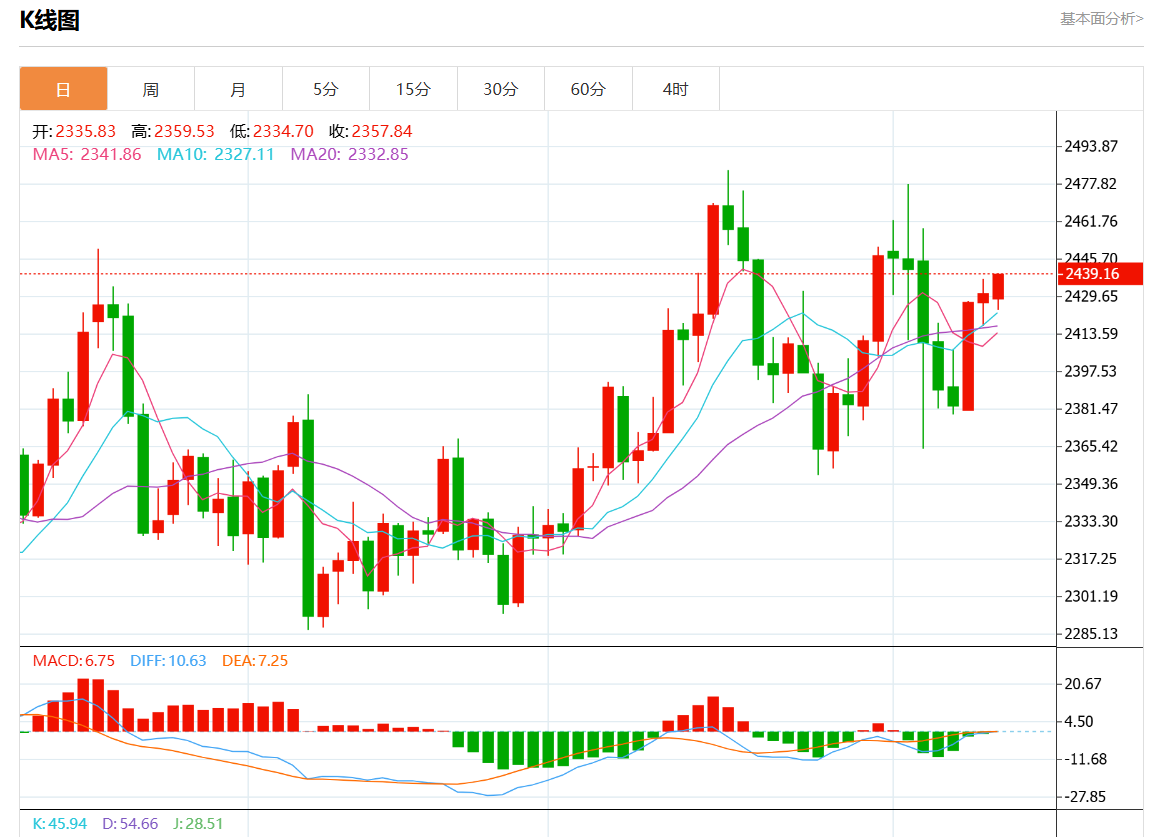
Task: Click the 2461.76 price axis label
Action: (x=1091, y=221)
